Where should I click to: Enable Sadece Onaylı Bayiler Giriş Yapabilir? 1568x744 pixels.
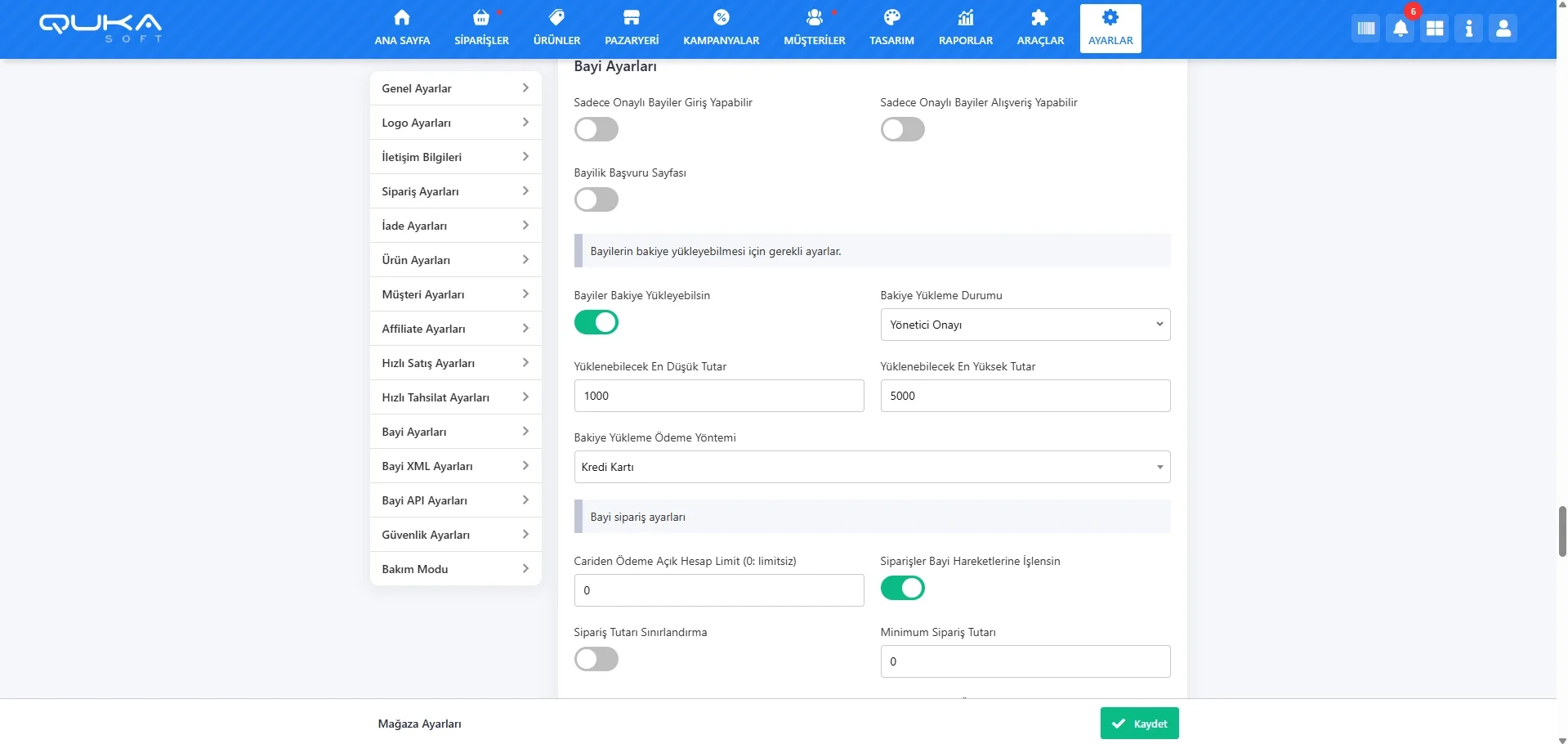pyautogui.click(x=596, y=129)
